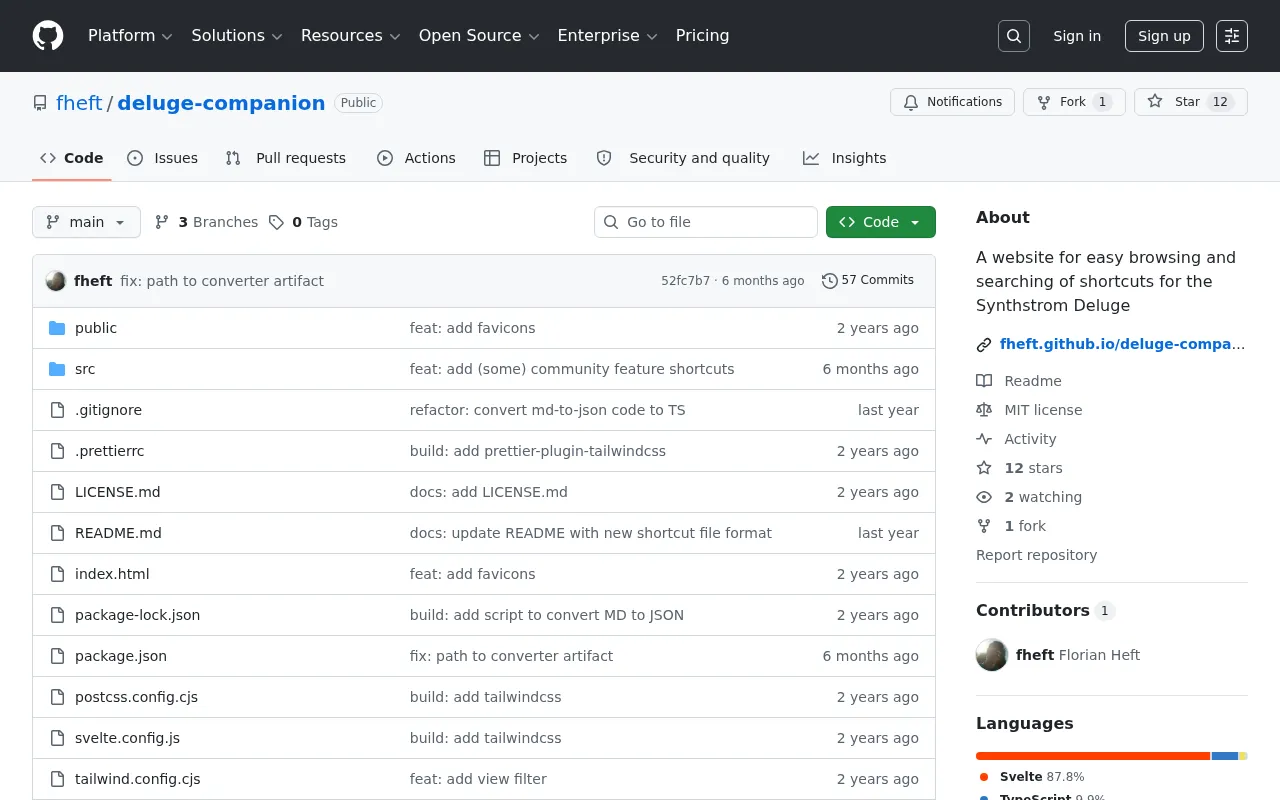Click the link icon beside website URL
The height and width of the screenshot is (800, 1280).
984,345
